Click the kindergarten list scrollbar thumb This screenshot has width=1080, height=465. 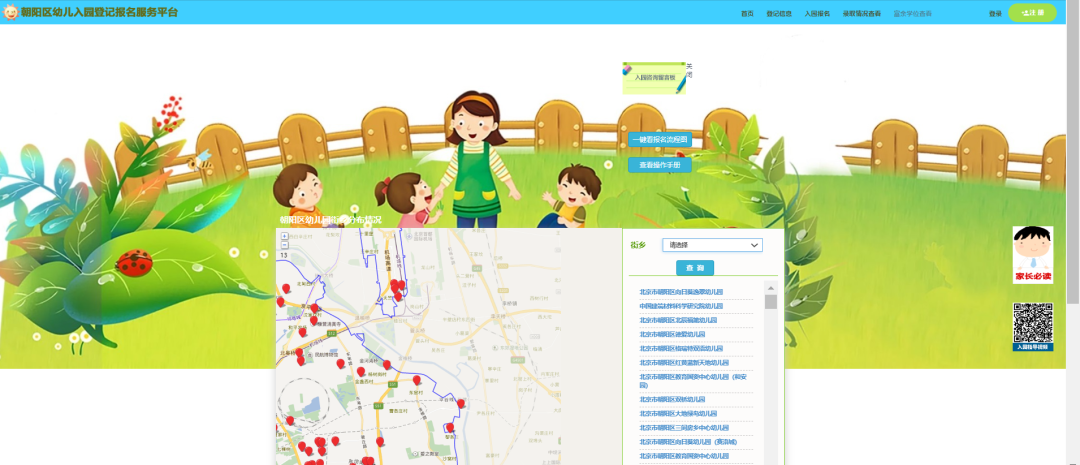click(771, 302)
